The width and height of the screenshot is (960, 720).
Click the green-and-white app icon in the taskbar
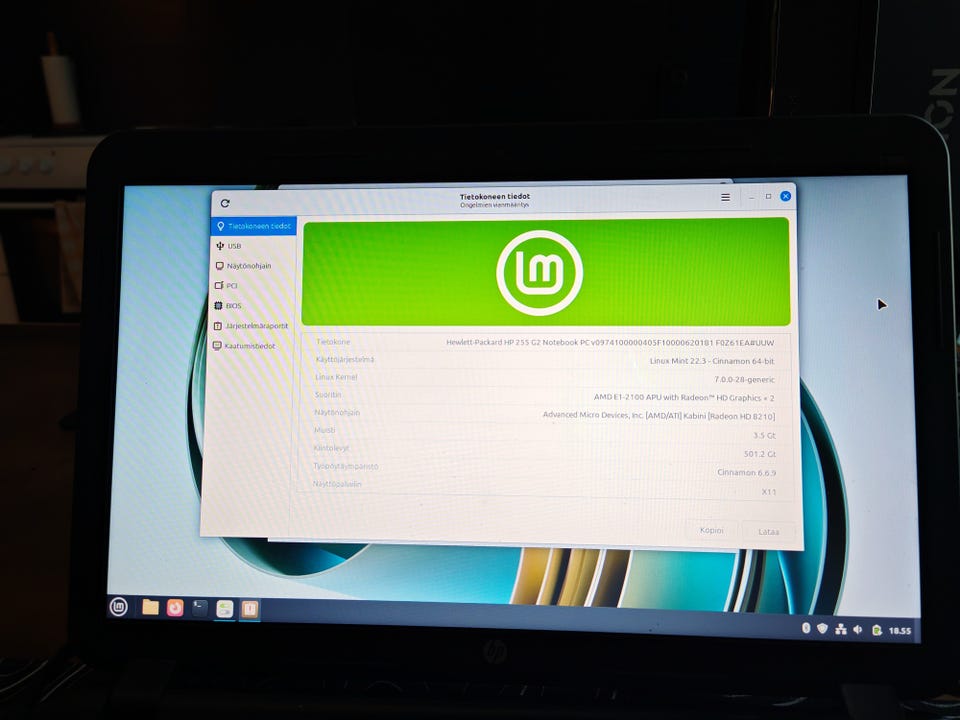pos(225,609)
